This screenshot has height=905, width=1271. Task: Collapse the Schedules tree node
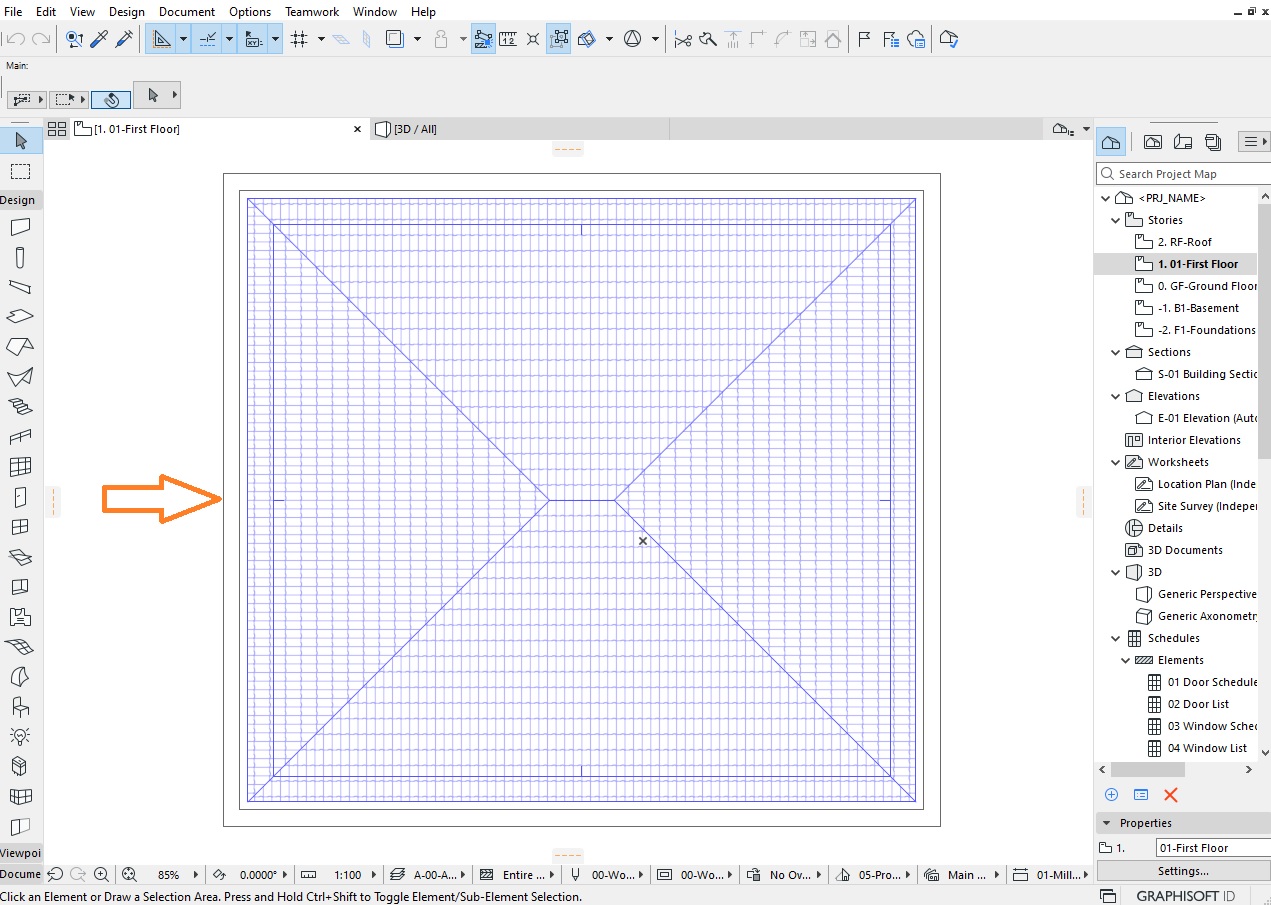[1115, 638]
